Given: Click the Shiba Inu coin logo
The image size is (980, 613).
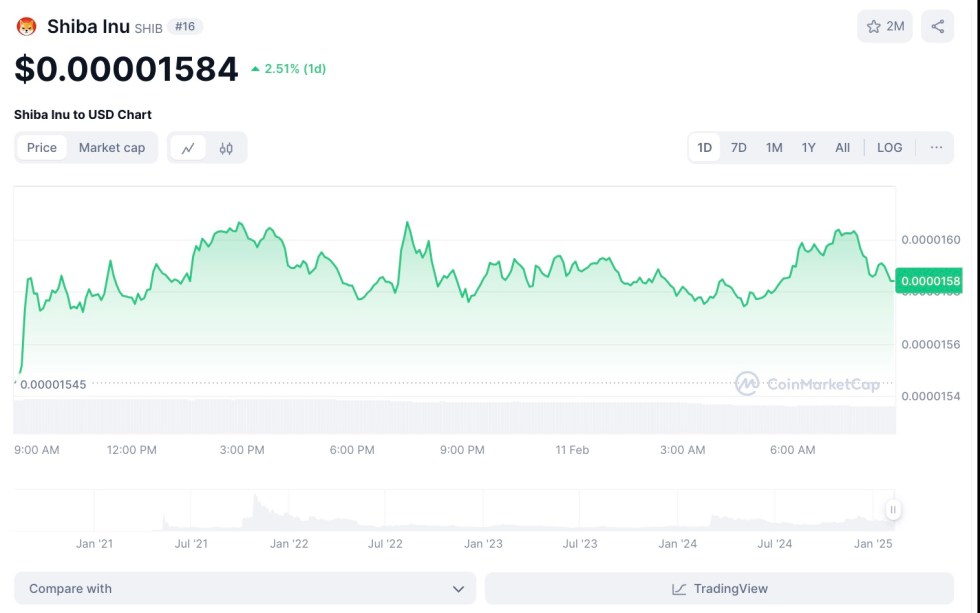Looking at the screenshot, I should (x=27, y=27).
